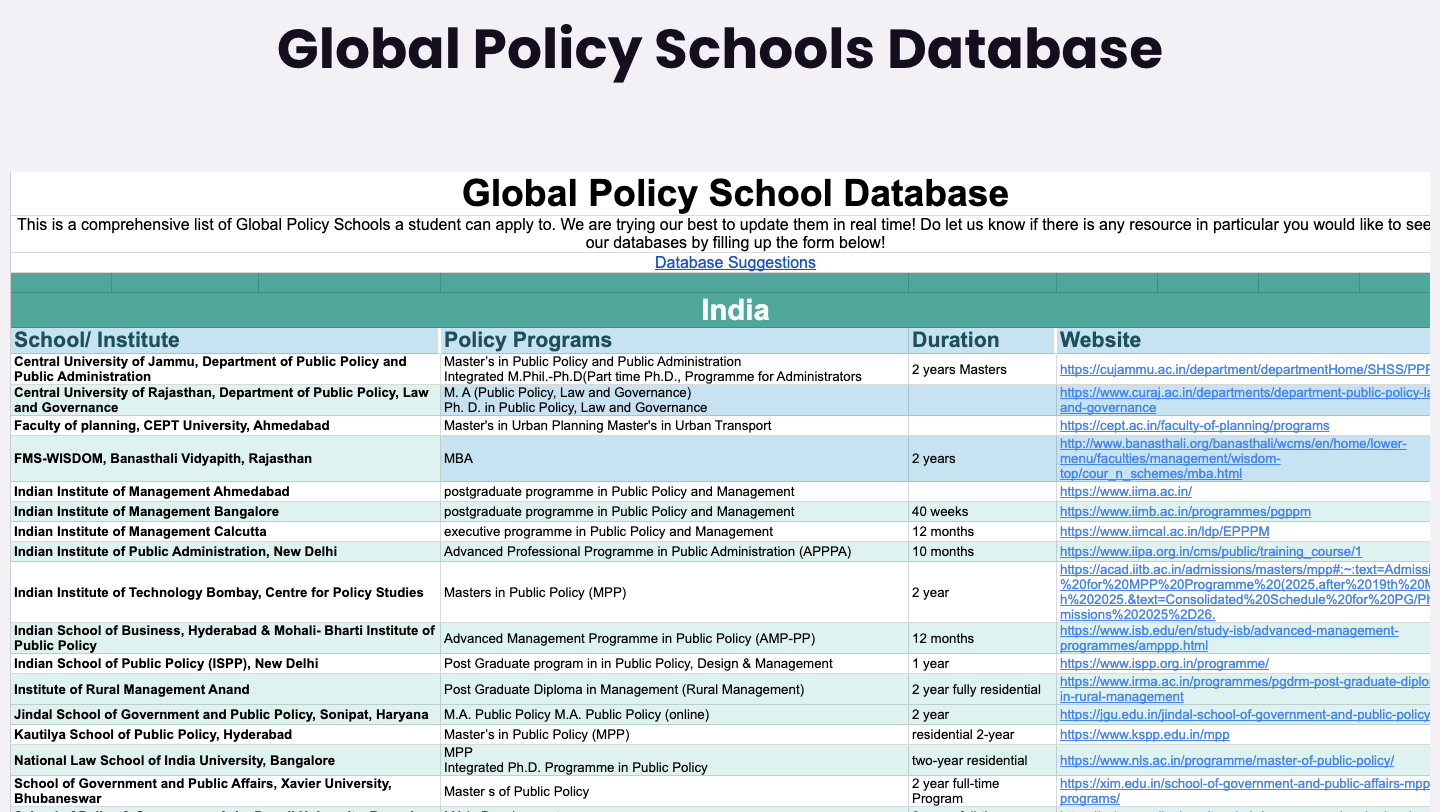Image resolution: width=1440 pixels, height=812 pixels.
Task: Click the executive programme in Public Policy cell
Action: pyautogui.click(x=674, y=531)
